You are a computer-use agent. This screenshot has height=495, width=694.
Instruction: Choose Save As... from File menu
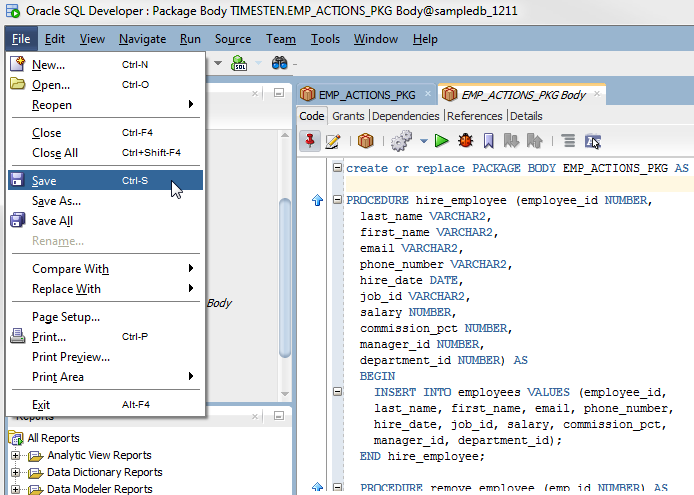(x=105, y=201)
